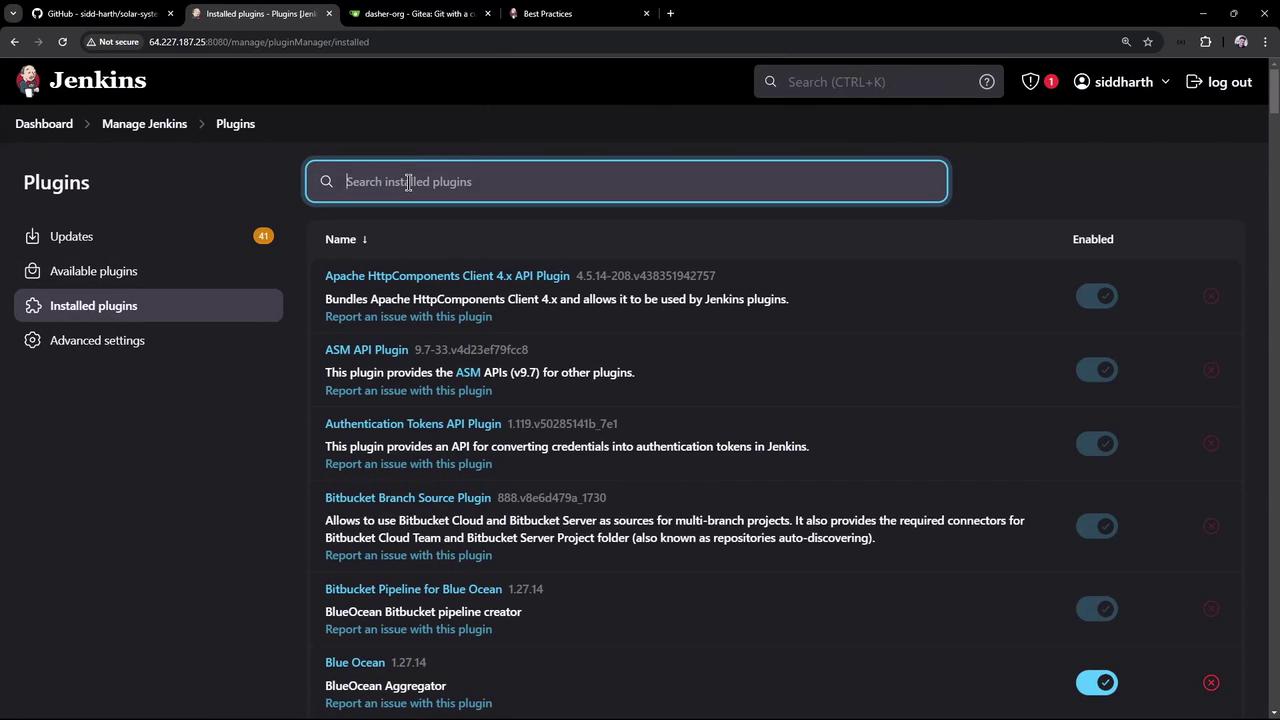Close the Best Practices browser tab
This screenshot has width=1280, height=720.
(646, 14)
